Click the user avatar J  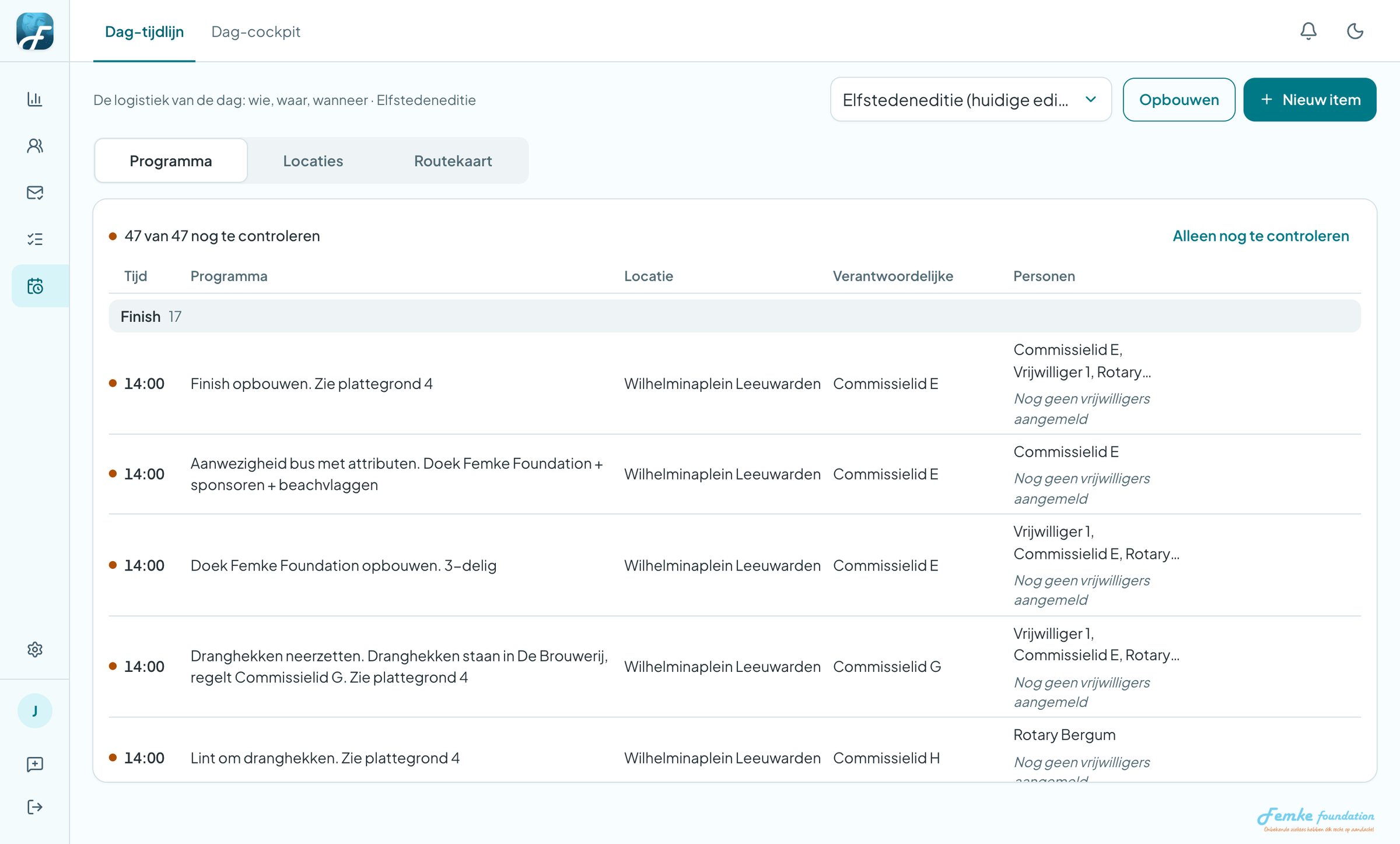point(35,710)
